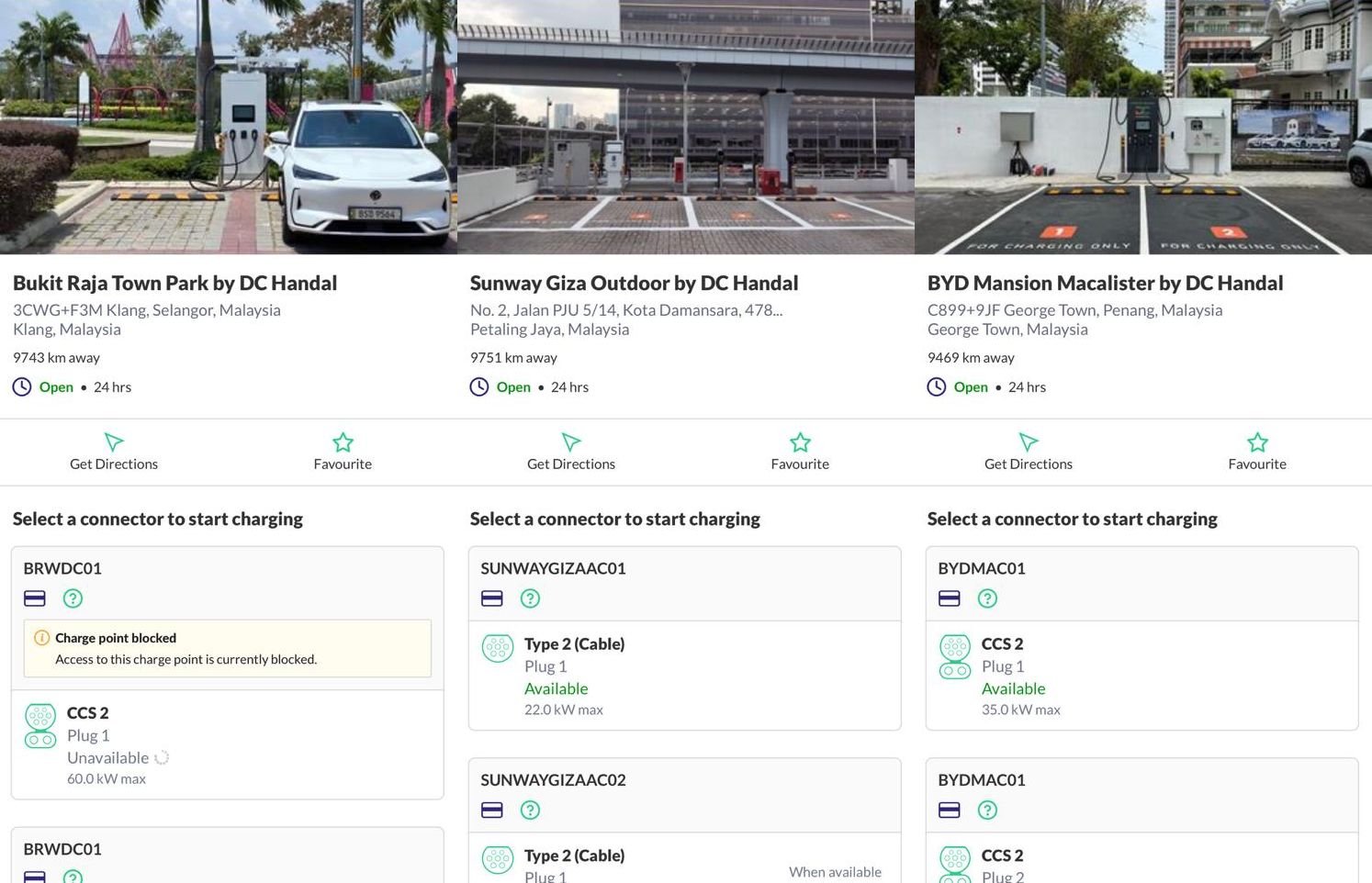Select the available CCS 2 Plug 1 at BYDMAC01
Image resolution: width=1372 pixels, height=883 pixels.
1141,676
